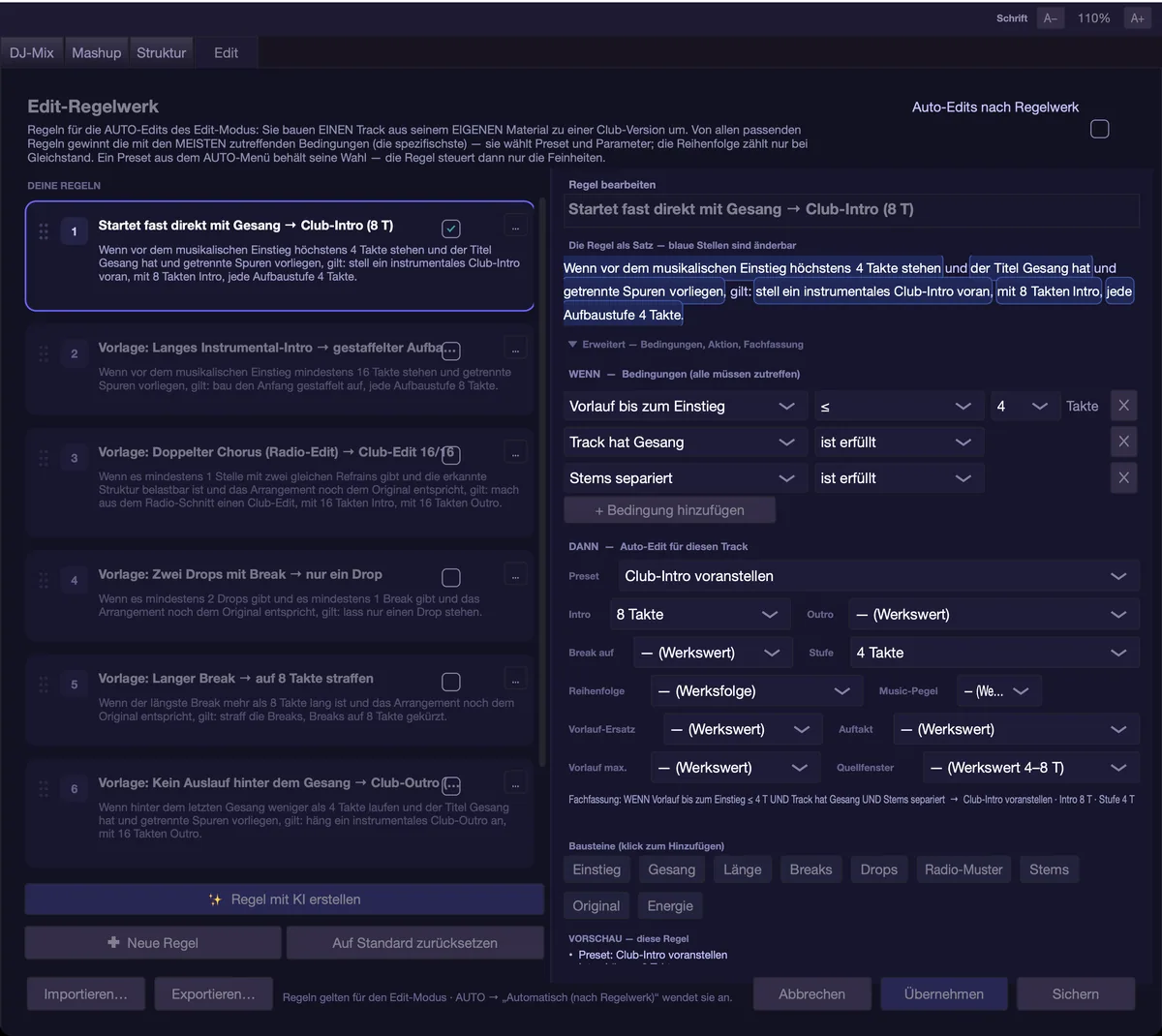This screenshot has height=1036, width=1162.
Task: Open the options menu of rule 'Kein Auslauf hinter dem Gesang'
Action: click(515, 785)
